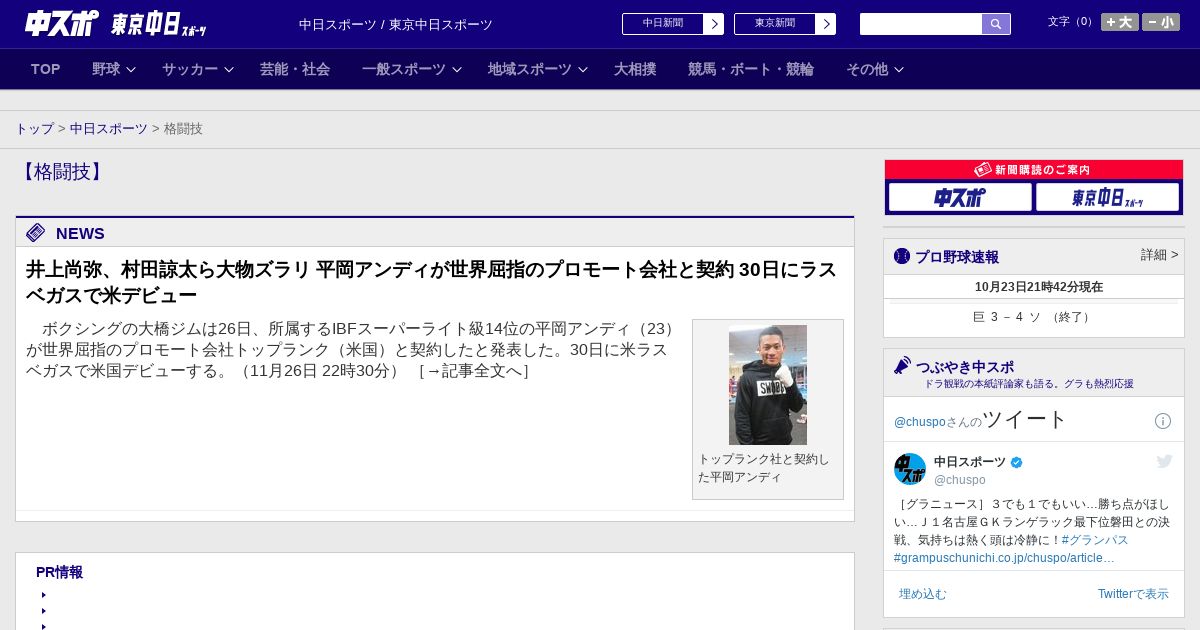Click the つぶやき中スポ megaphone icon
This screenshot has height=630, width=1200.
click(x=903, y=366)
